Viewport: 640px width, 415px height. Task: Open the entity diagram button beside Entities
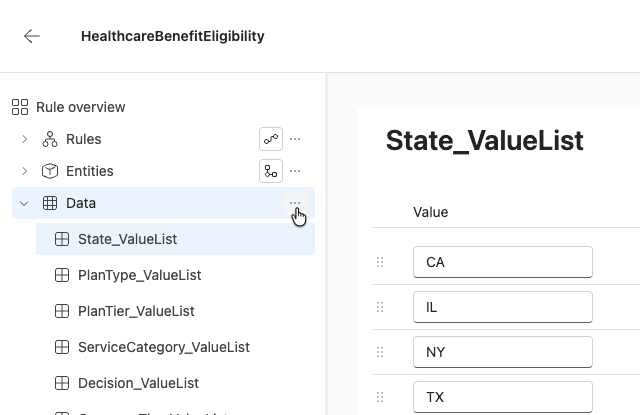271,171
